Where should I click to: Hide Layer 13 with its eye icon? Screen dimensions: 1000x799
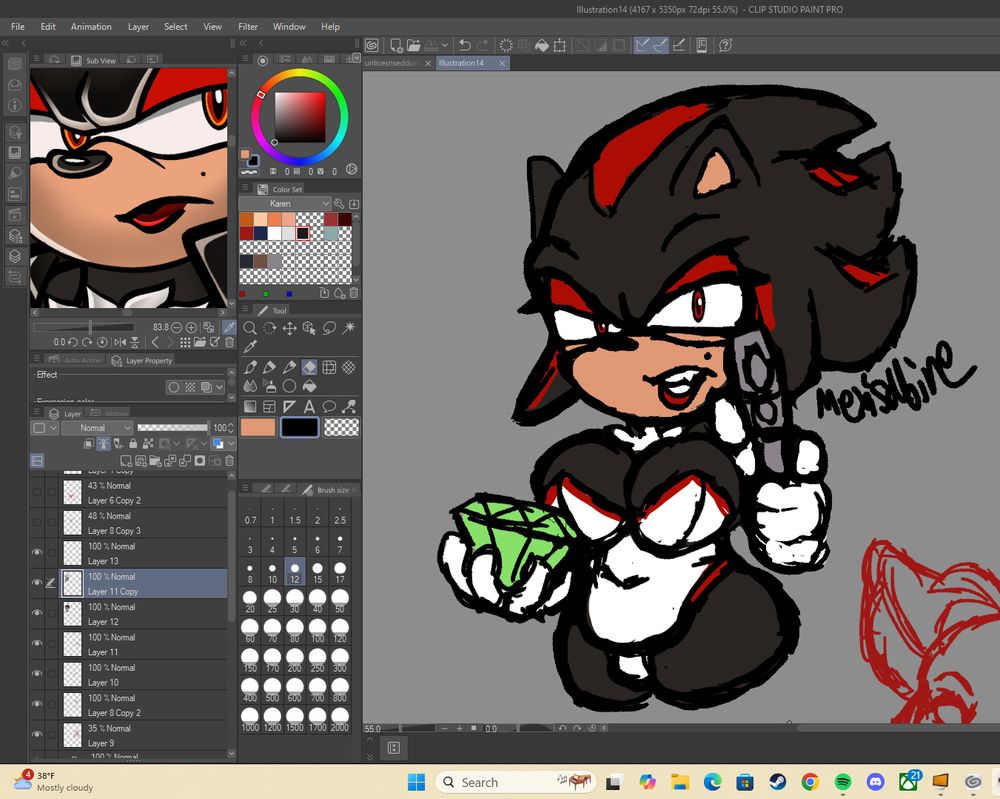(37, 552)
